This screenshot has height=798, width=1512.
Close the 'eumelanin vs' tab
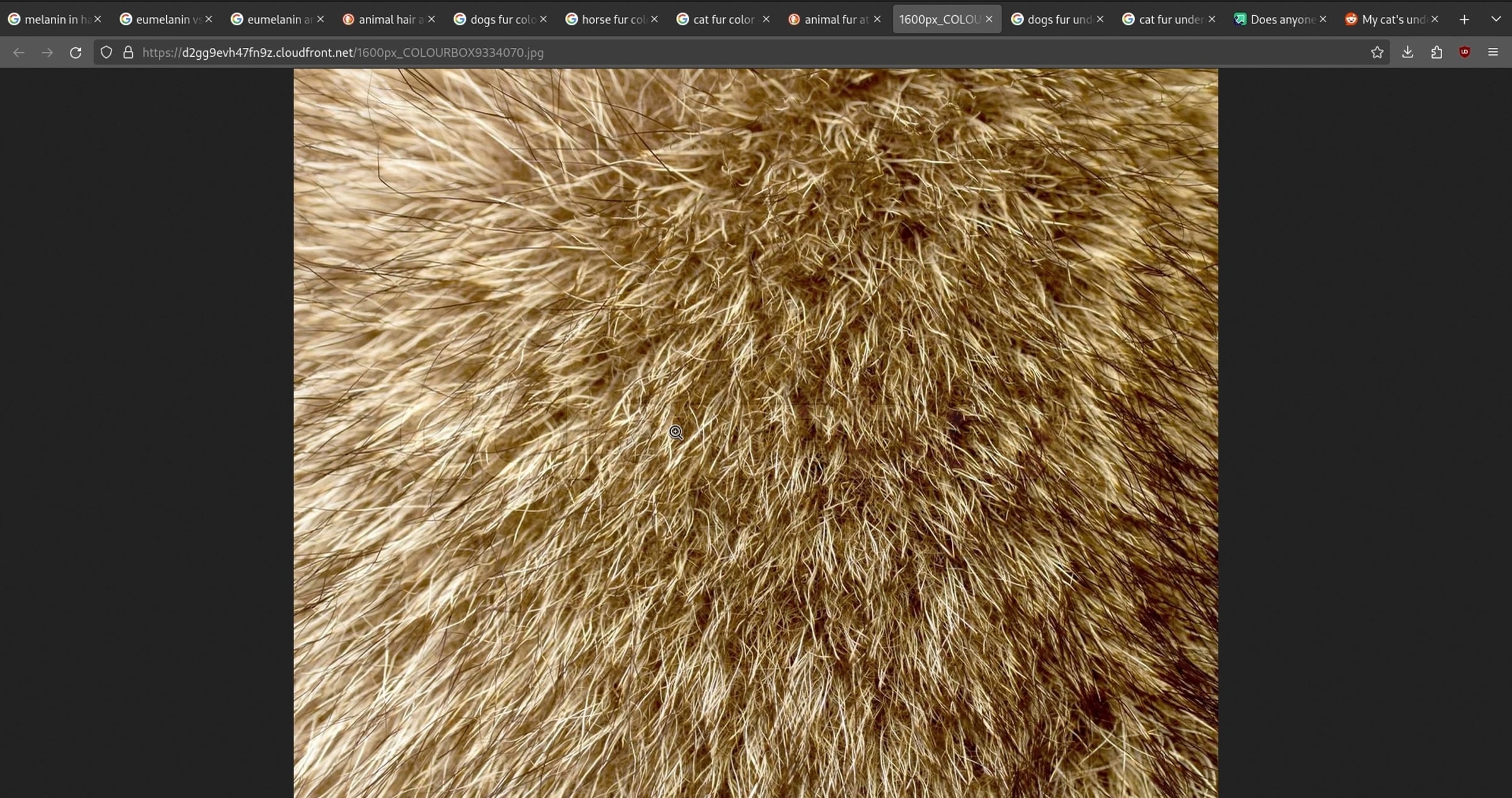[x=209, y=20]
